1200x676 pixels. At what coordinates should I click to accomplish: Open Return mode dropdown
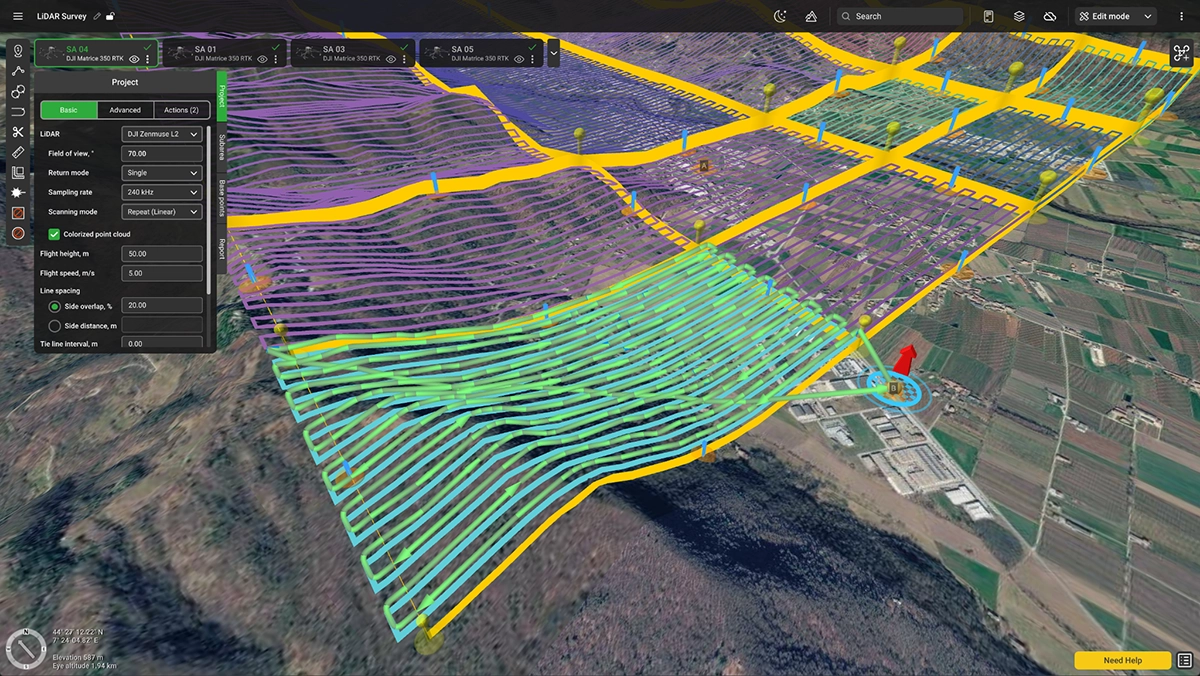pos(161,173)
